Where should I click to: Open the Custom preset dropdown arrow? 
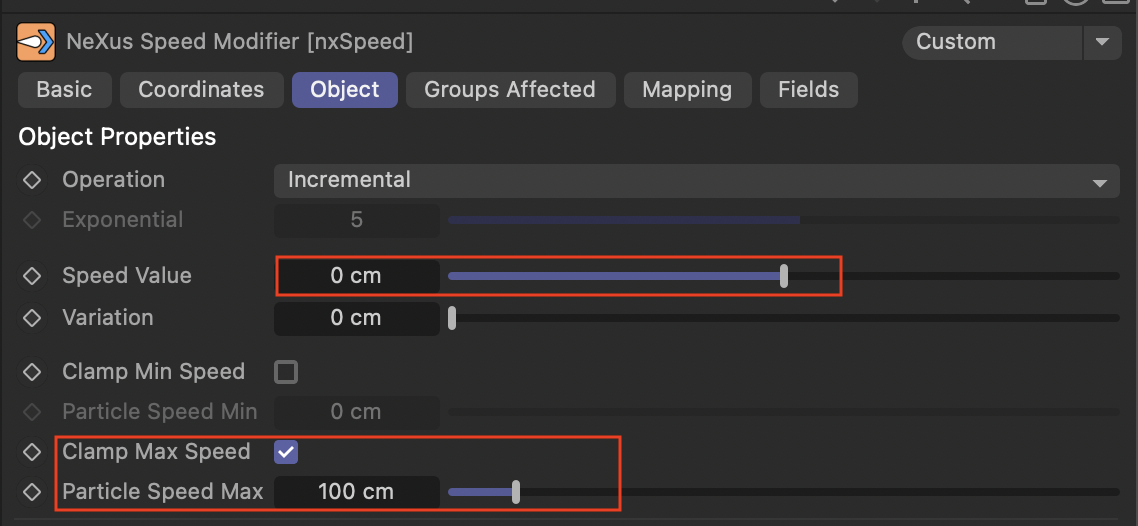pyautogui.click(x=1102, y=42)
